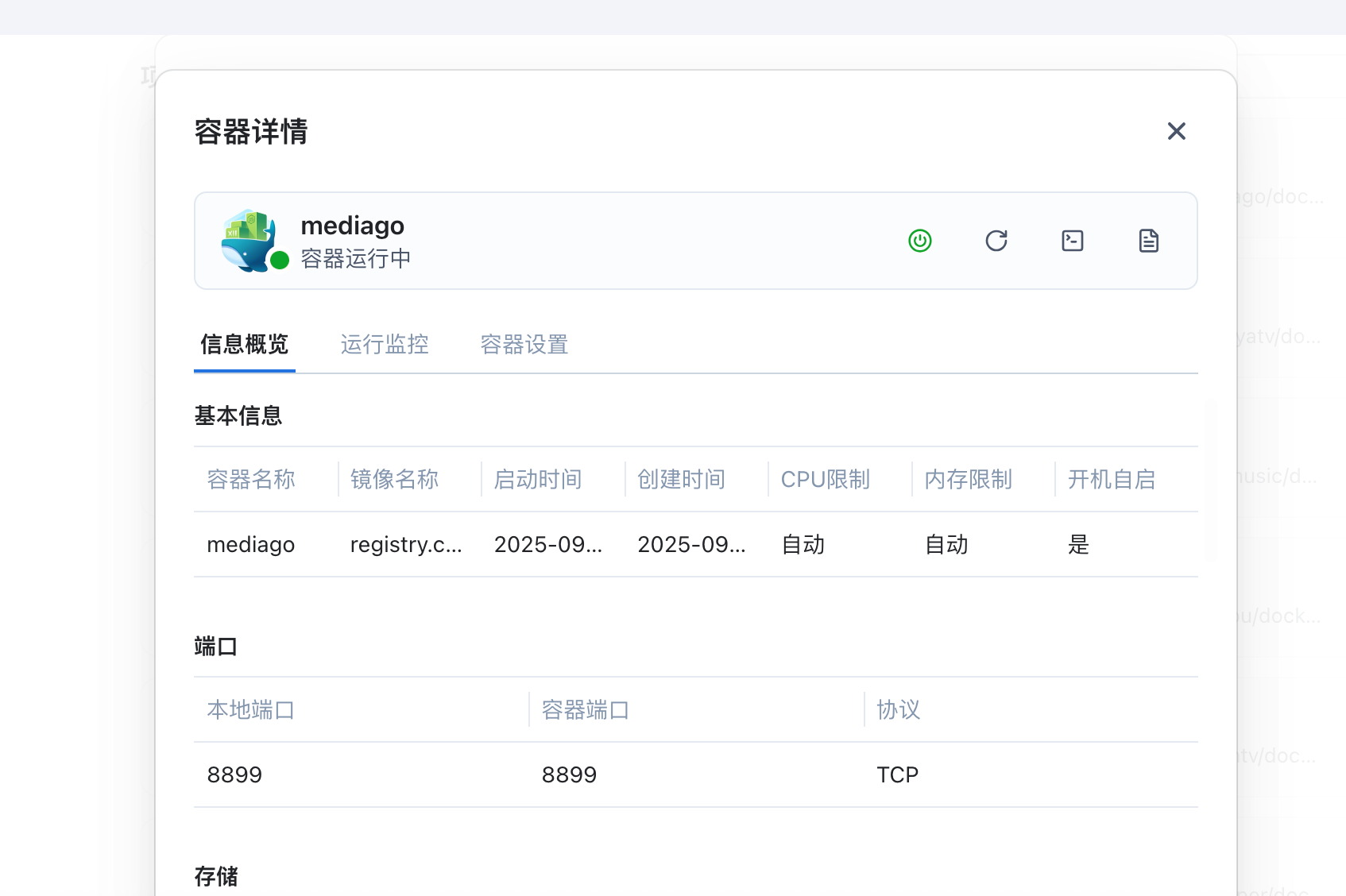Click the container port 8899 cell
The image size is (1346, 896).
tap(569, 775)
